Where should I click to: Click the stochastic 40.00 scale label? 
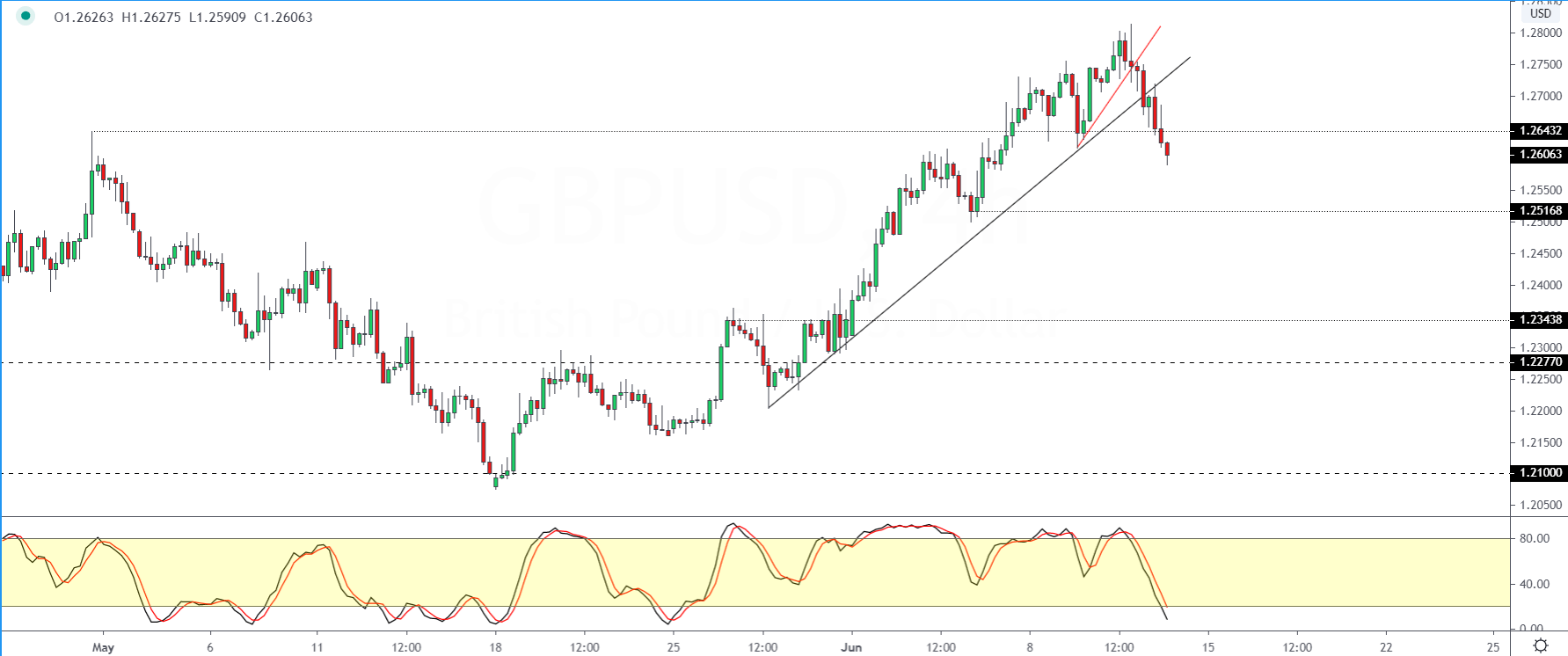click(x=1535, y=584)
